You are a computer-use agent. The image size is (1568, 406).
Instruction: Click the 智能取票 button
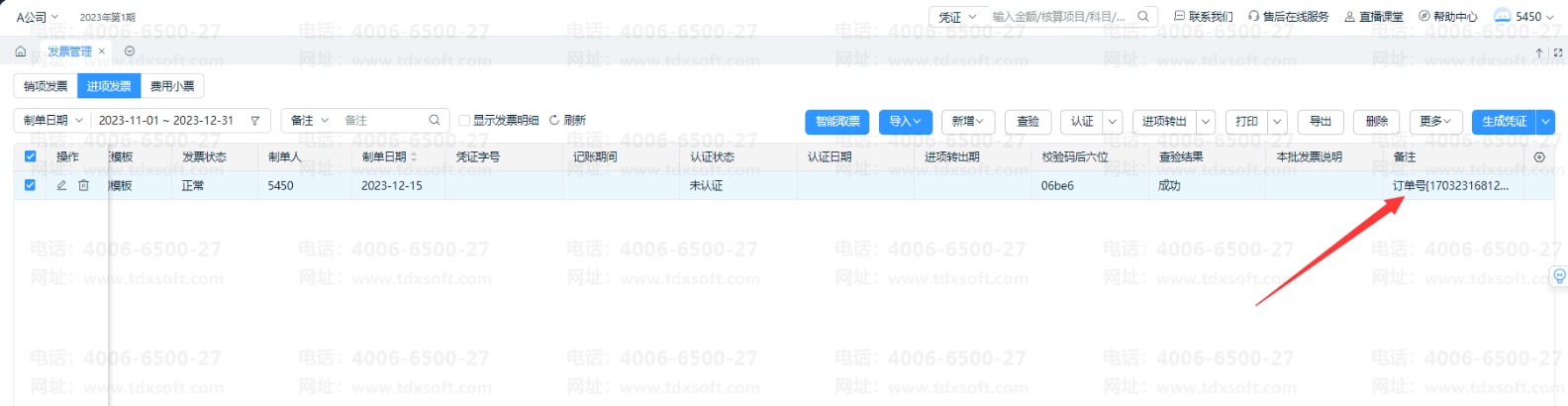click(837, 121)
